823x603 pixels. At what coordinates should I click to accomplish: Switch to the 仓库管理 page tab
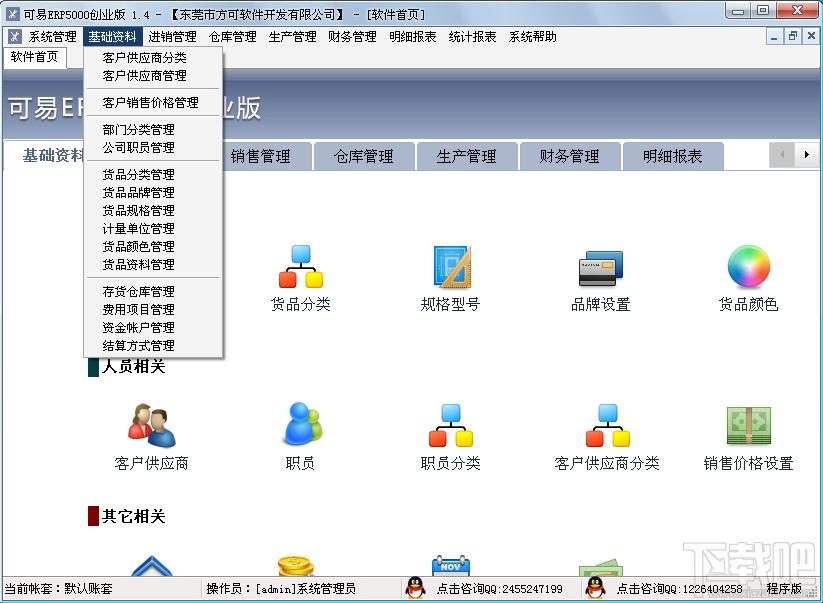(364, 156)
